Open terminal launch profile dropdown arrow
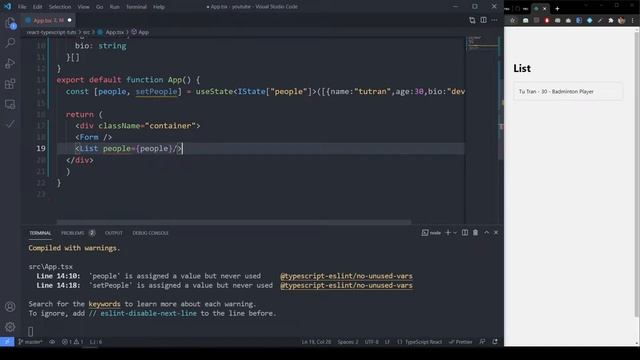 click(455, 233)
